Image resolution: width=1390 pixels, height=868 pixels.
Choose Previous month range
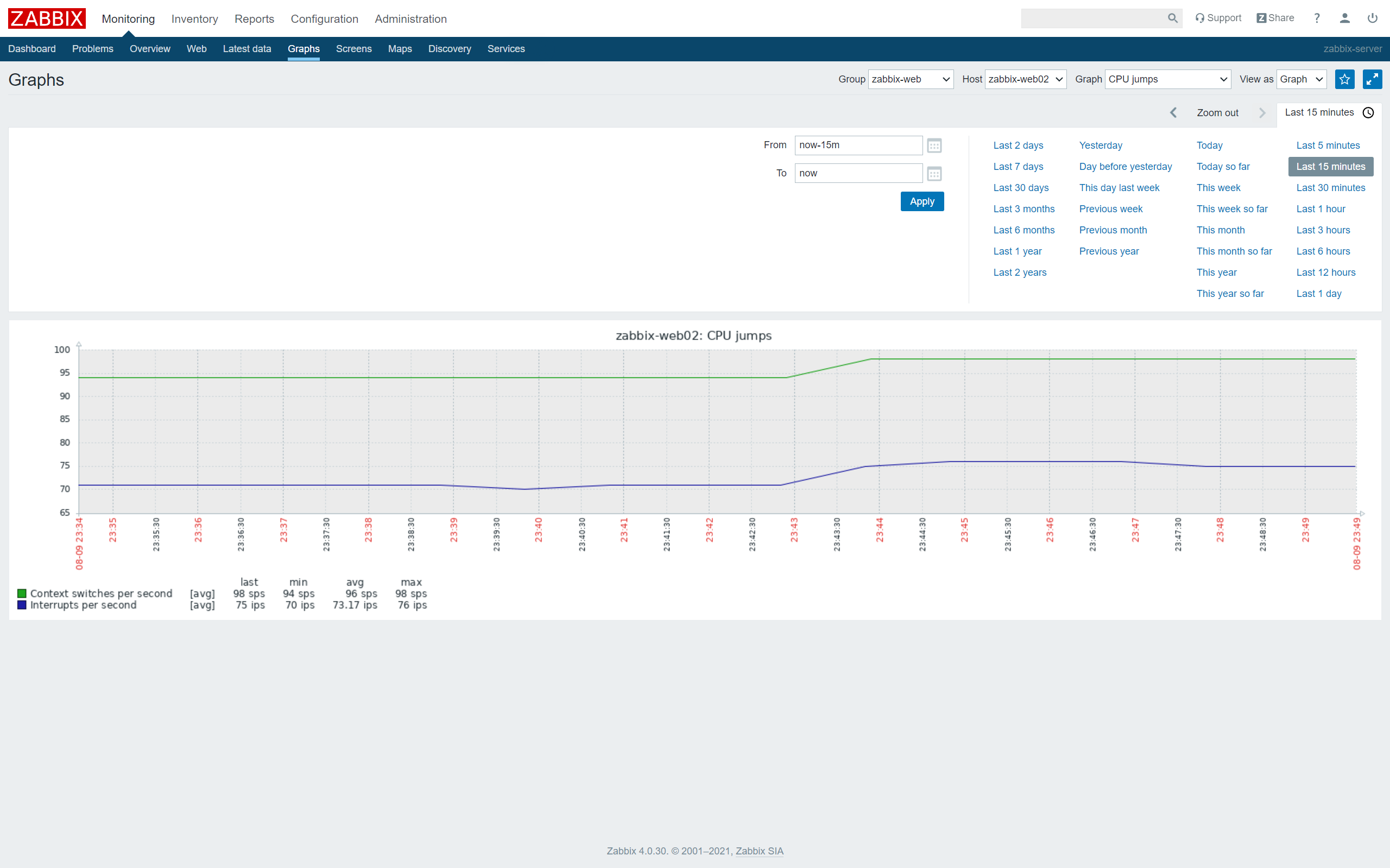pos(1113,230)
